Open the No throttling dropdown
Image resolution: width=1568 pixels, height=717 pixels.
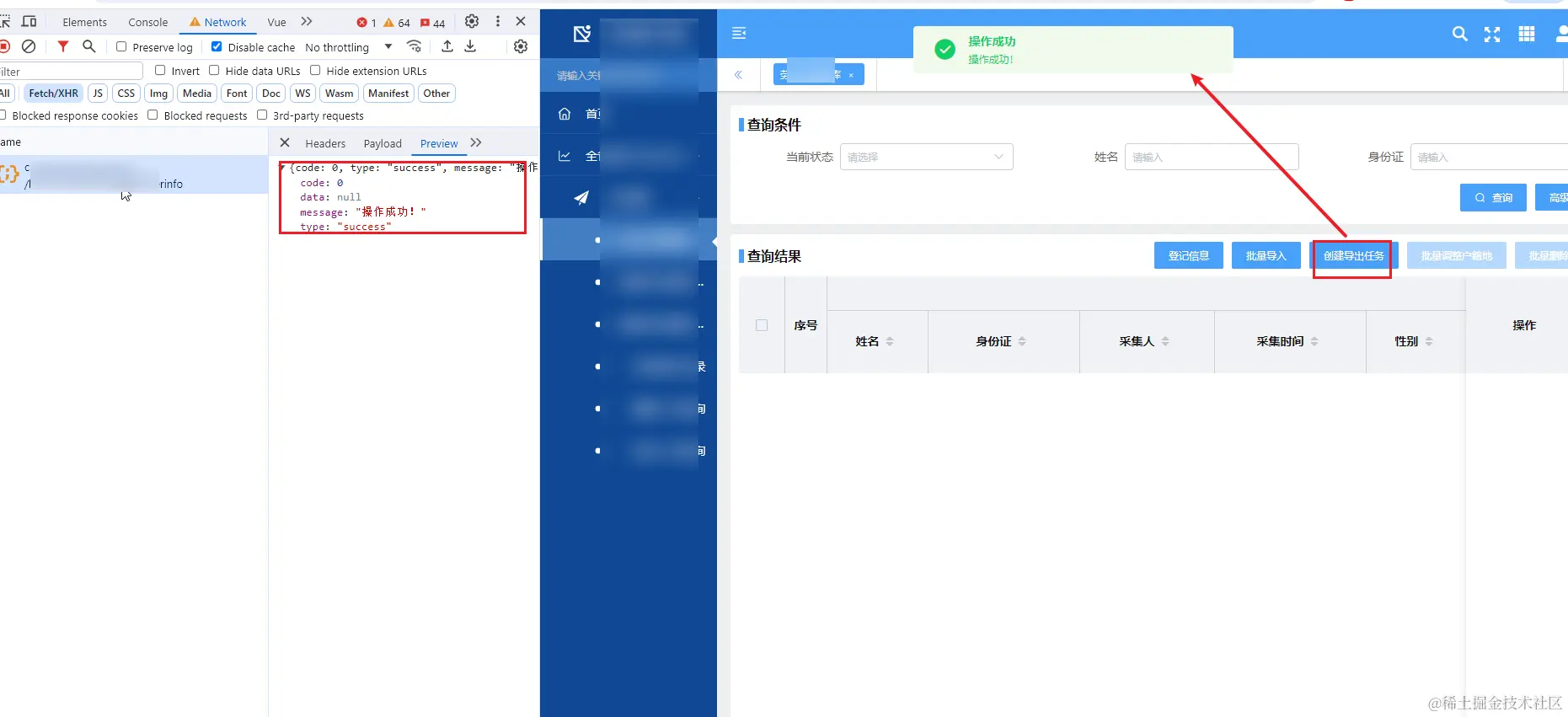[349, 47]
